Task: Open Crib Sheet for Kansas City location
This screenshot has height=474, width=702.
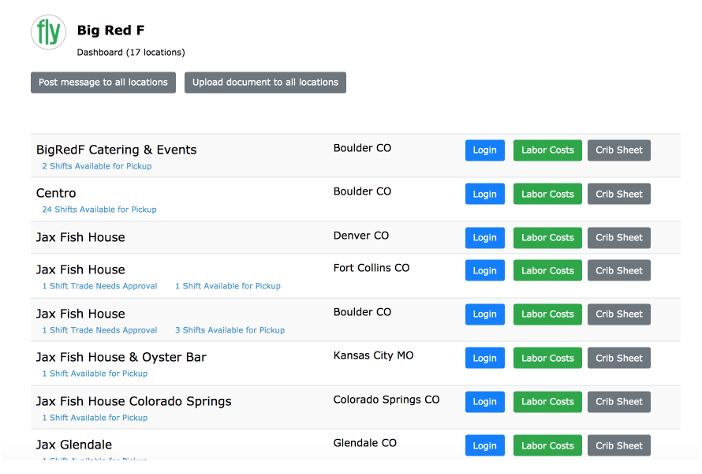Action: tap(619, 358)
